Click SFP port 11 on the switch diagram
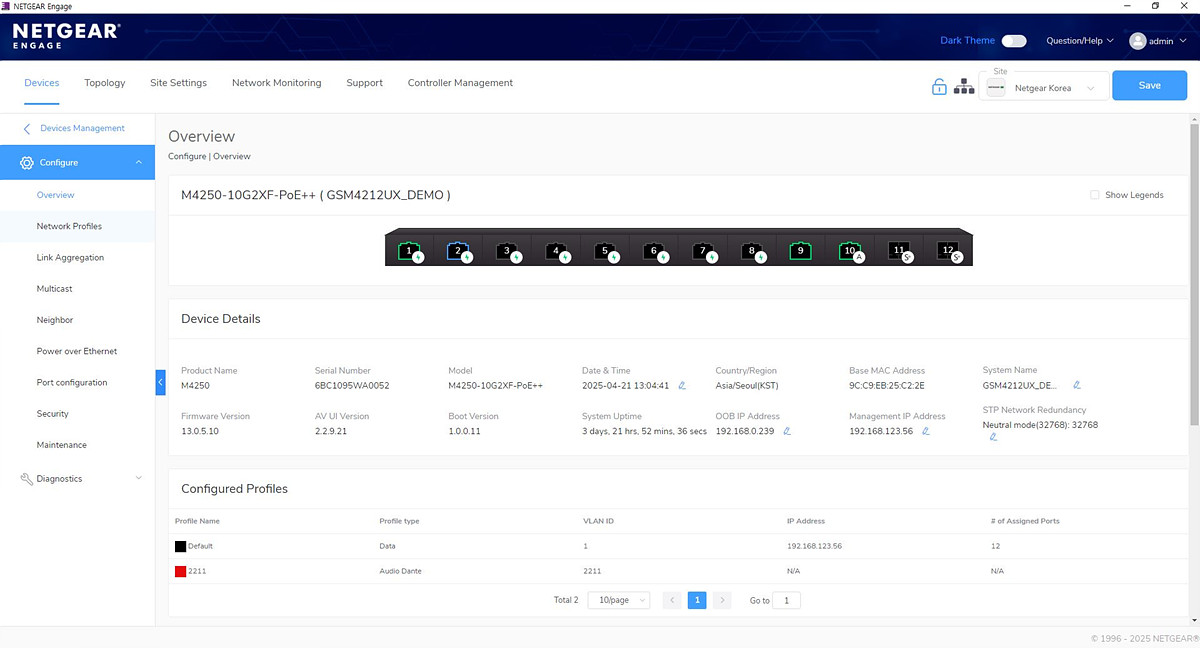 tap(899, 250)
